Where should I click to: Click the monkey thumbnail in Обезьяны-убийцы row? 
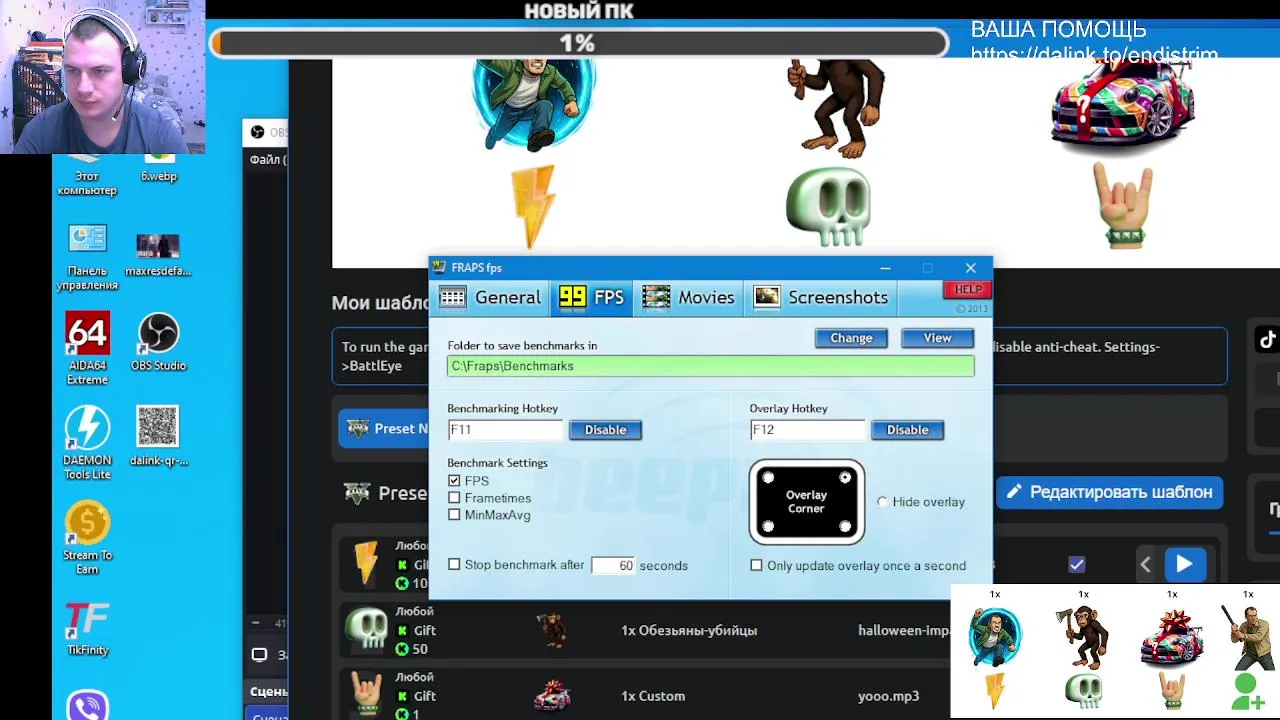[551, 630]
